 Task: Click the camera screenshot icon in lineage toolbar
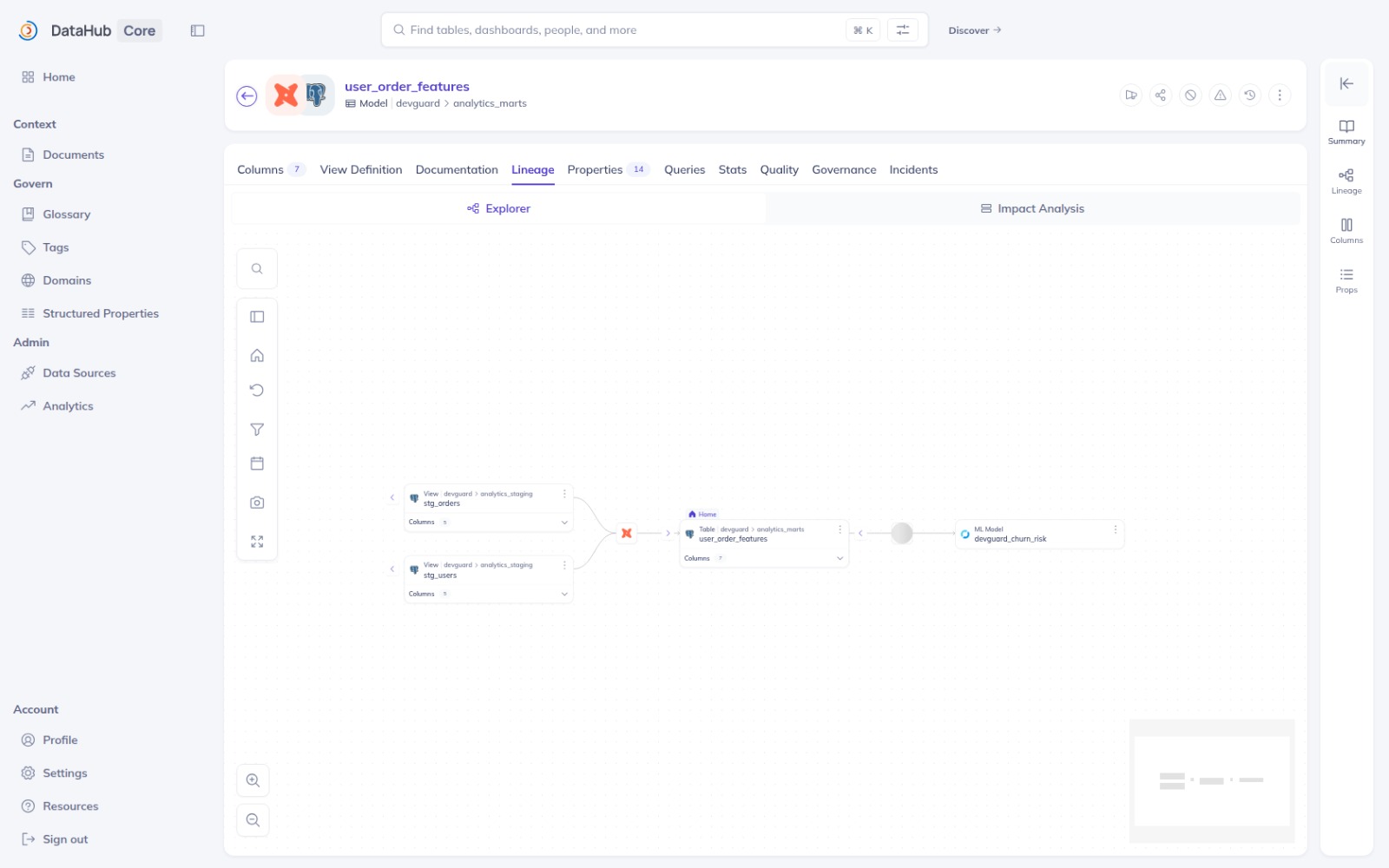click(x=257, y=503)
